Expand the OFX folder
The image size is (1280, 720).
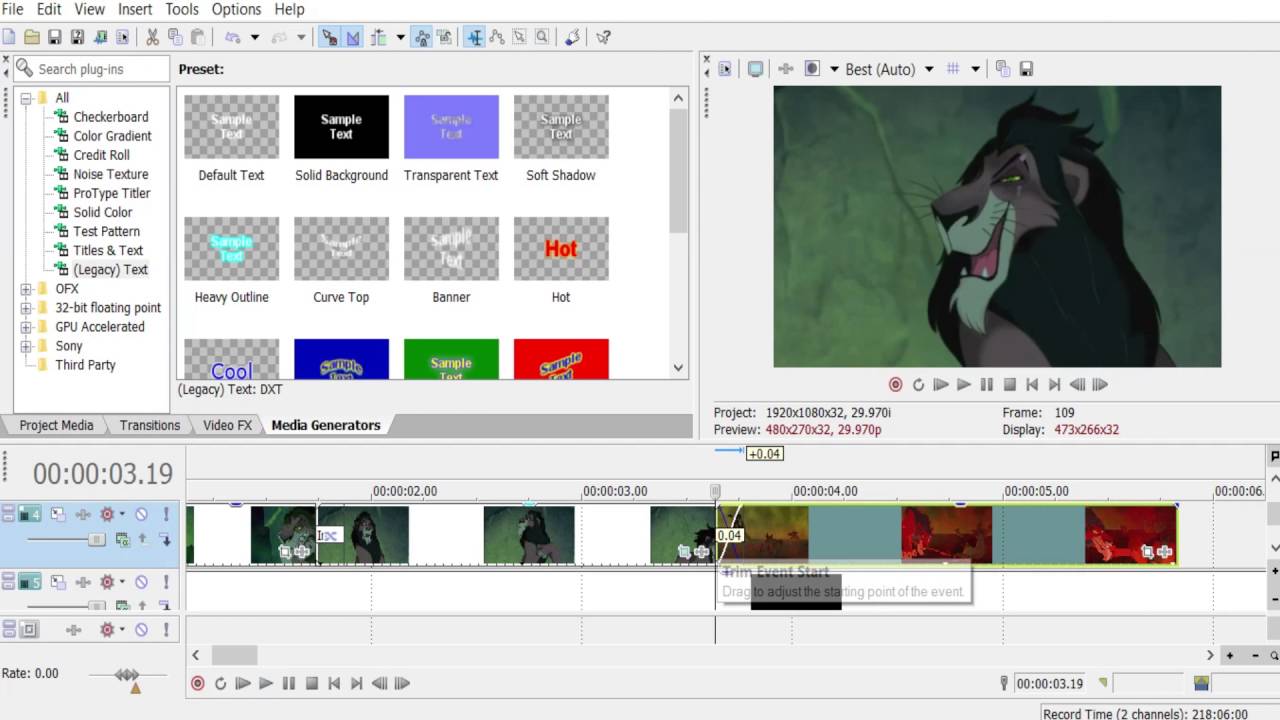[x=26, y=289]
